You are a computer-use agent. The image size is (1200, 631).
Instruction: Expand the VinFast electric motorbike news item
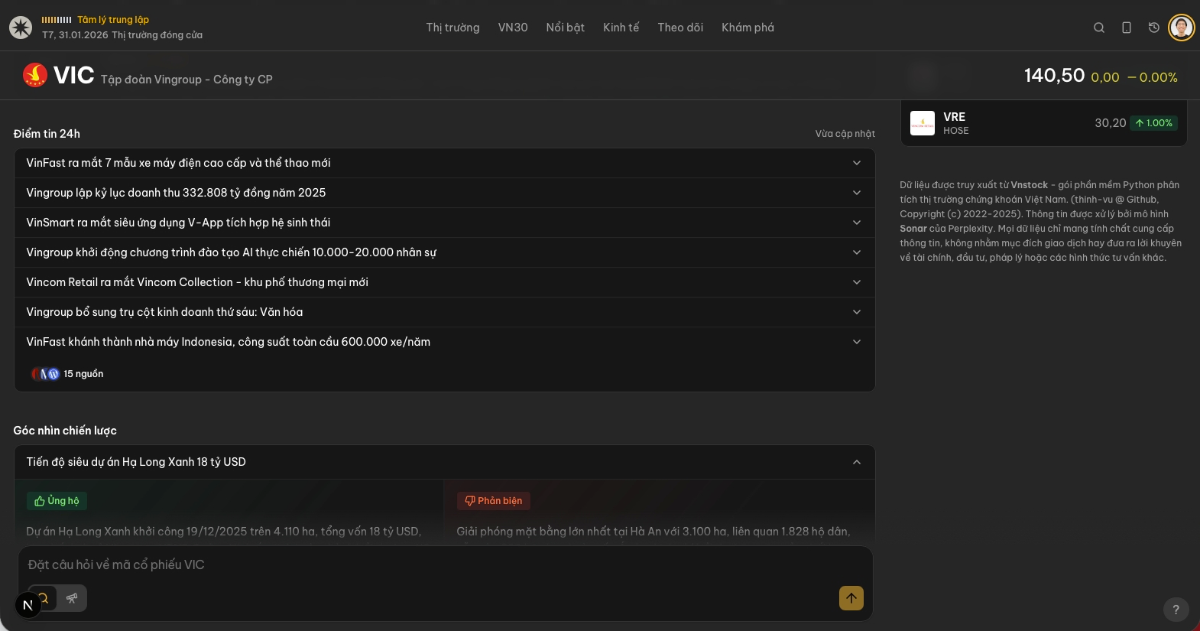click(857, 162)
